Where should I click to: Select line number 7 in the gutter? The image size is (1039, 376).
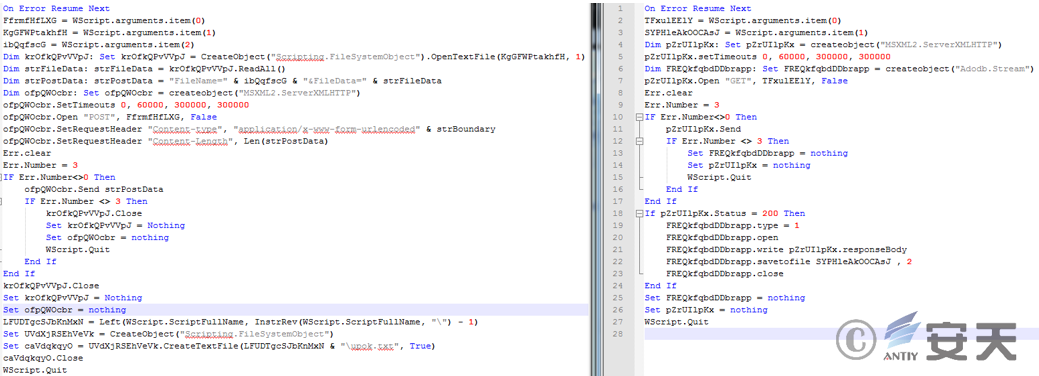point(618,81)
